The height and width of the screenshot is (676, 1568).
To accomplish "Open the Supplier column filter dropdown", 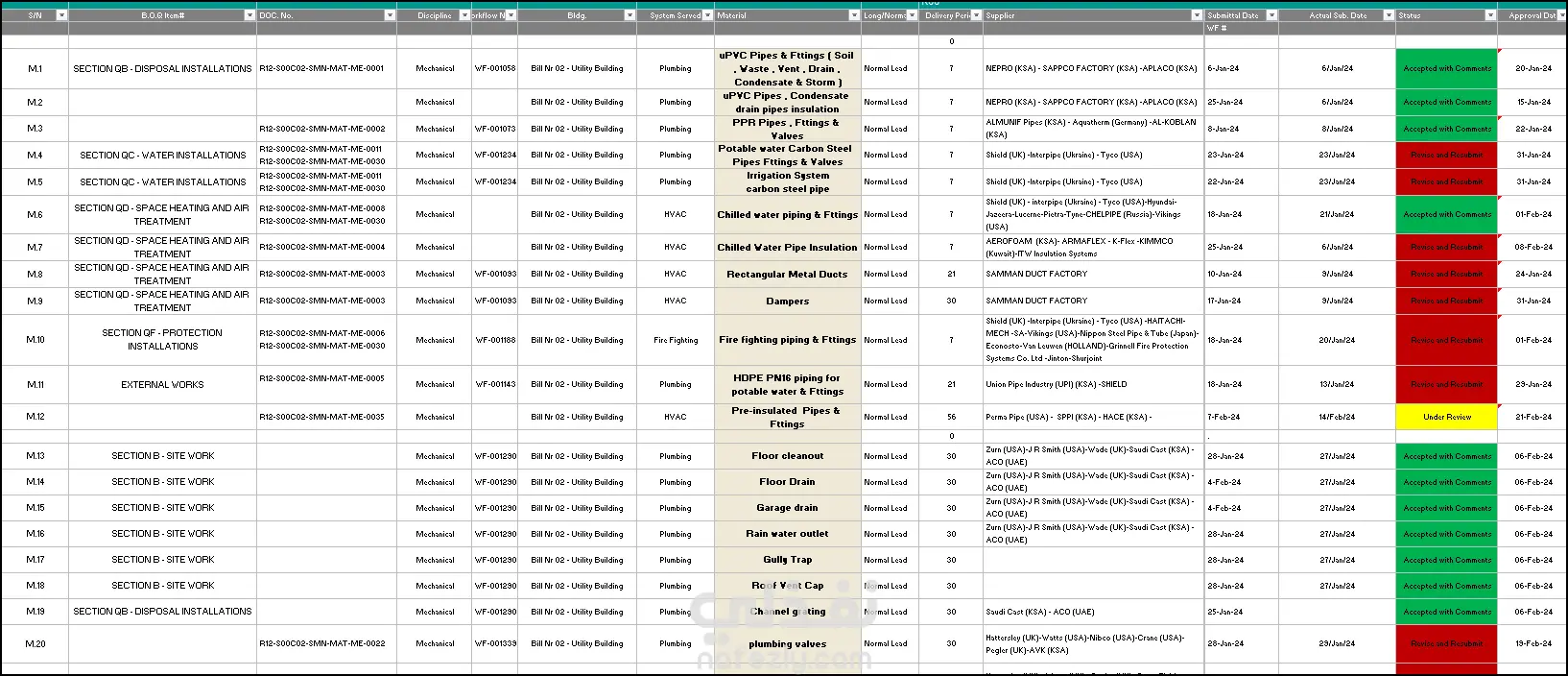I will 1198,15.
